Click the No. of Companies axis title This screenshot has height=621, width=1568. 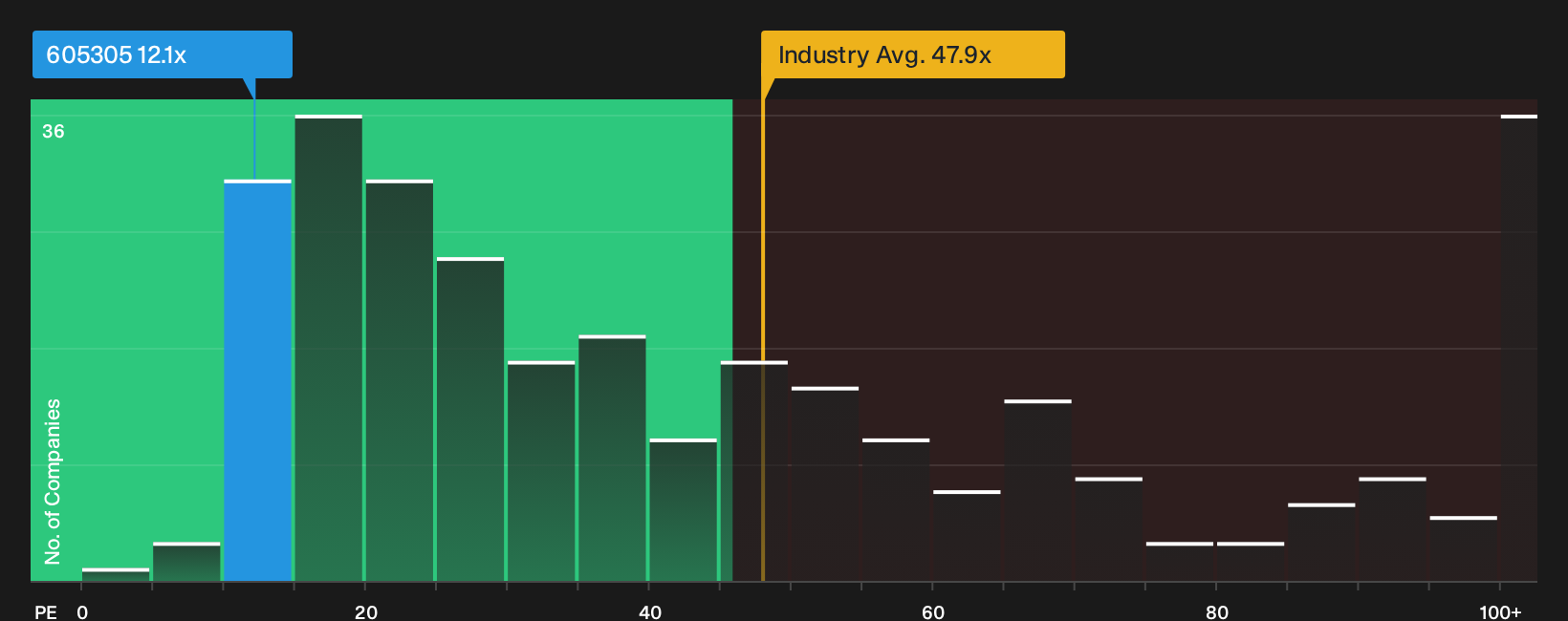(53, 482)
